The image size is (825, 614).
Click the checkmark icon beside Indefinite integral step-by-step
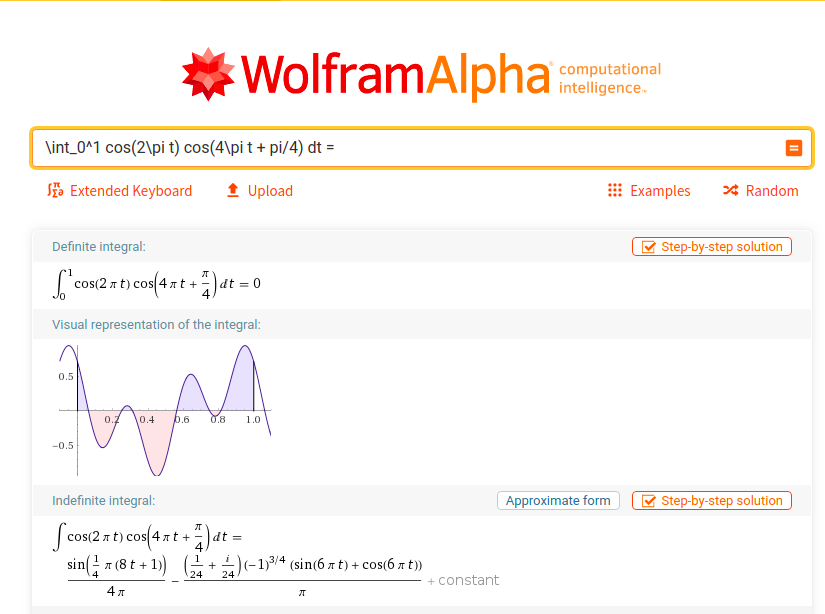(648, 501)
